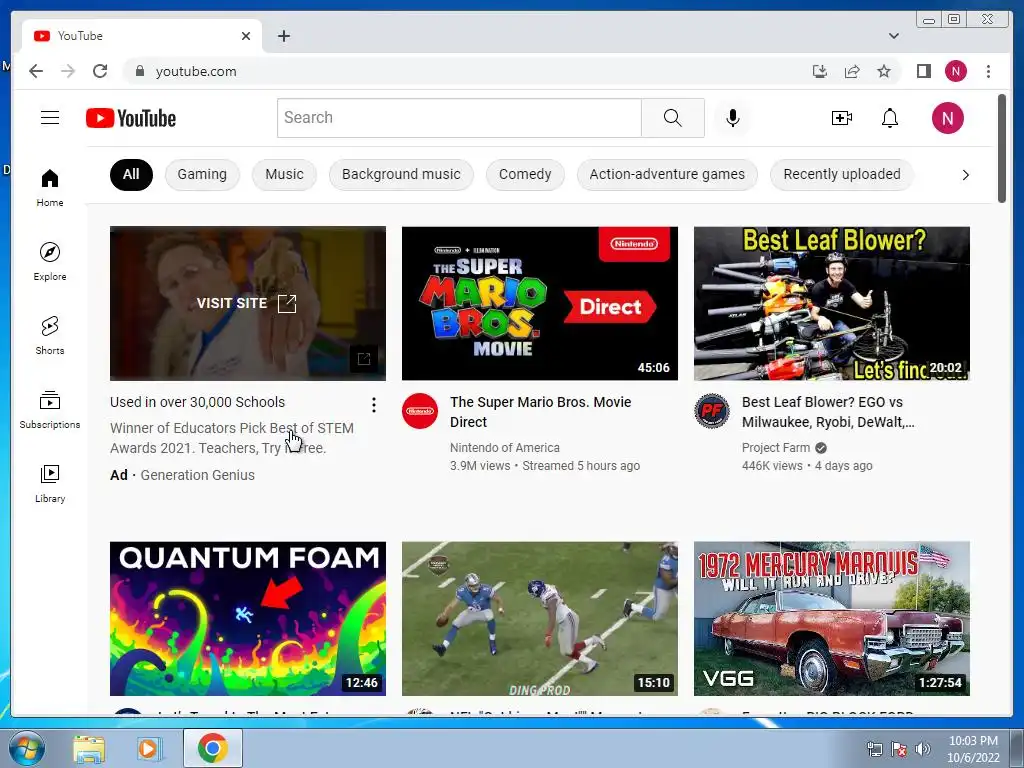Image resolution: width=1024 pixels, height=768 pixels.
Task: Go to Home in the sidebar
Action: (50, 188)
